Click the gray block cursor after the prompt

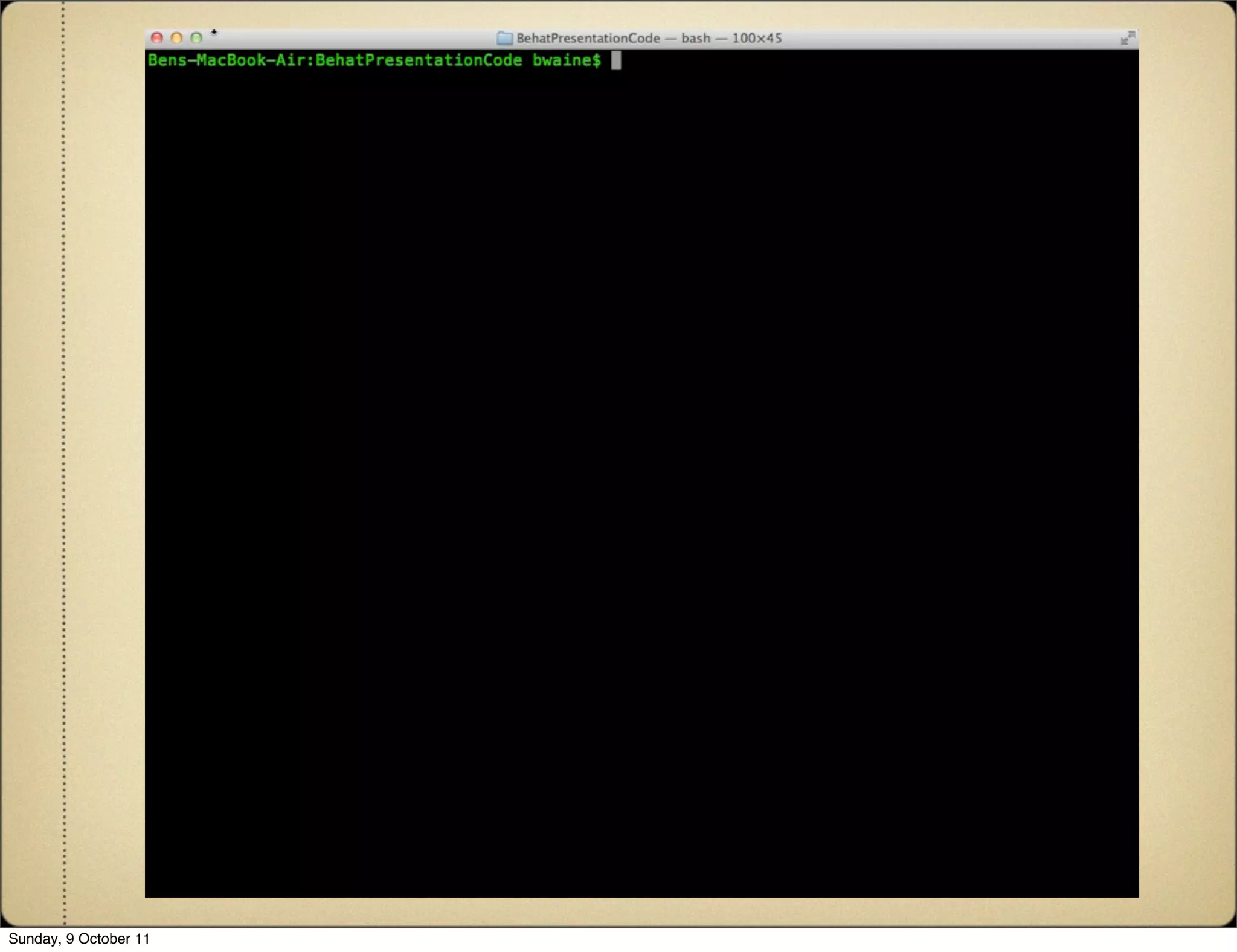pos(615,60)
